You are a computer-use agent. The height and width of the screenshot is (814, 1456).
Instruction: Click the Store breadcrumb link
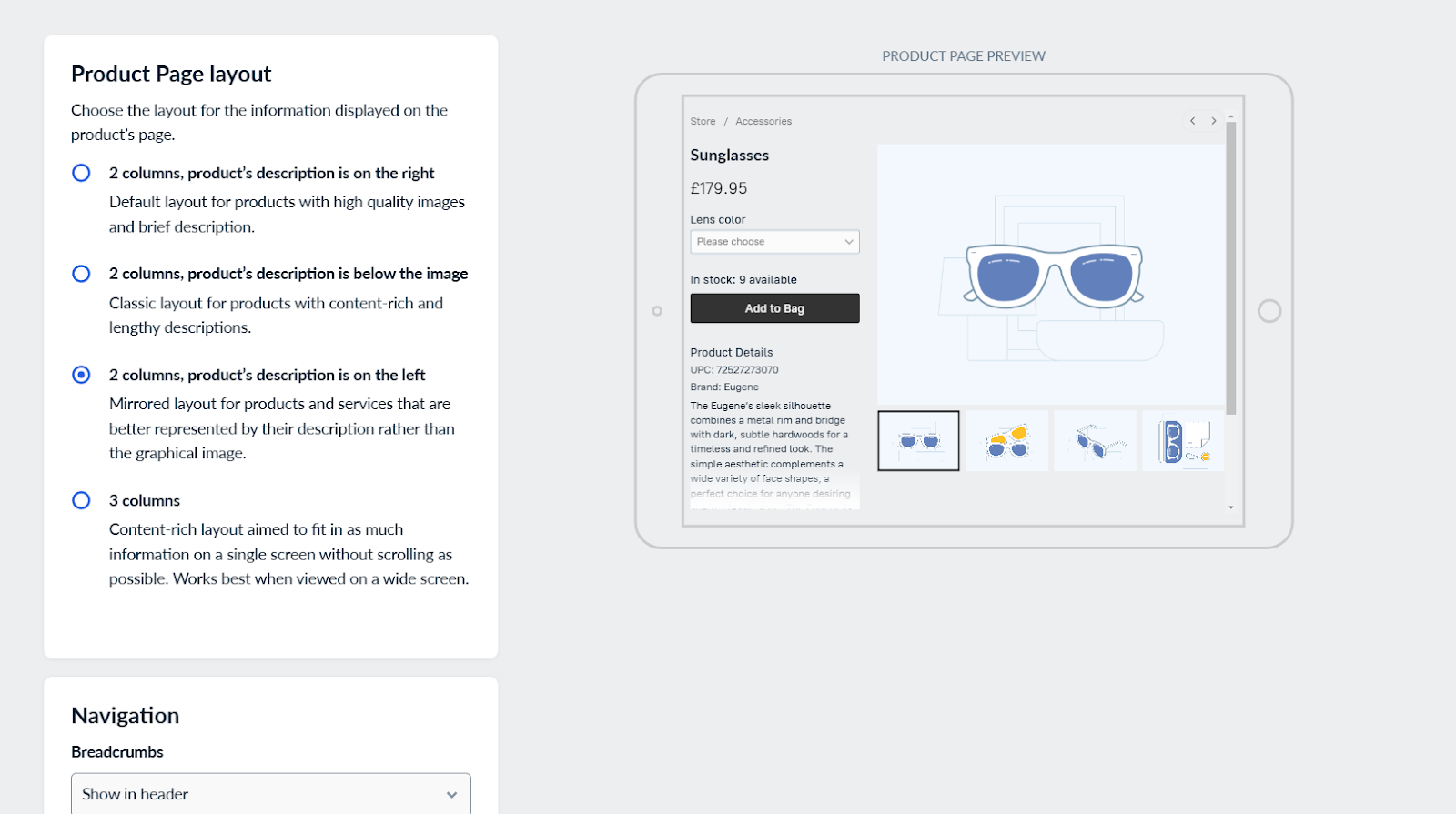703,121
